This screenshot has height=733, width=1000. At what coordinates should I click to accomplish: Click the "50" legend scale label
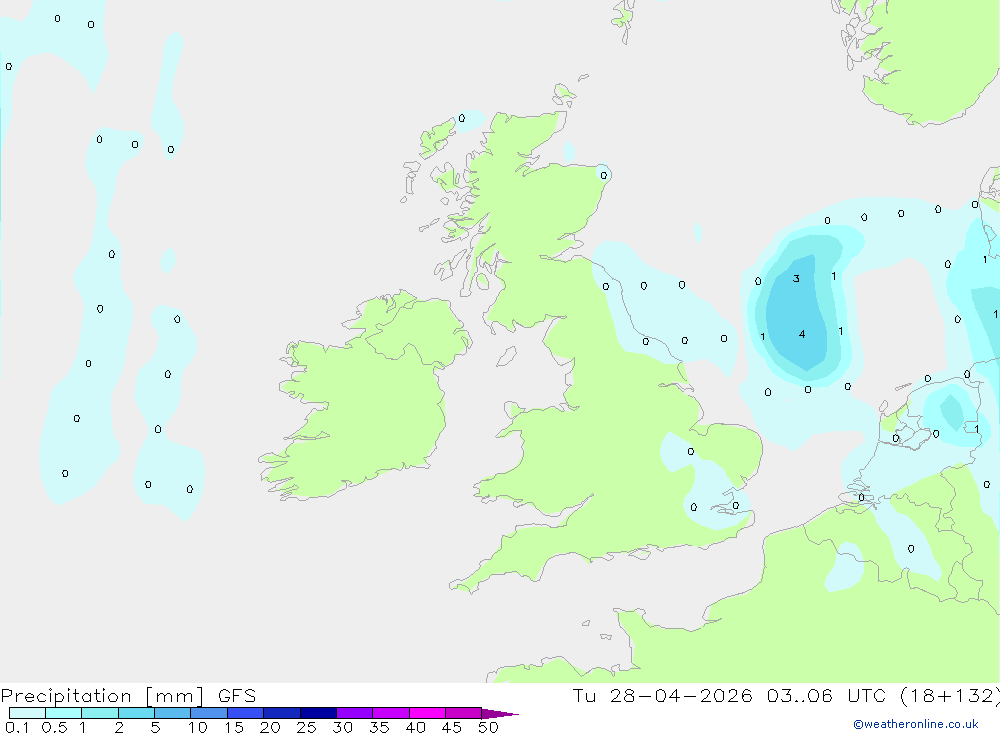pyautogui.click(x=489, y=727)
